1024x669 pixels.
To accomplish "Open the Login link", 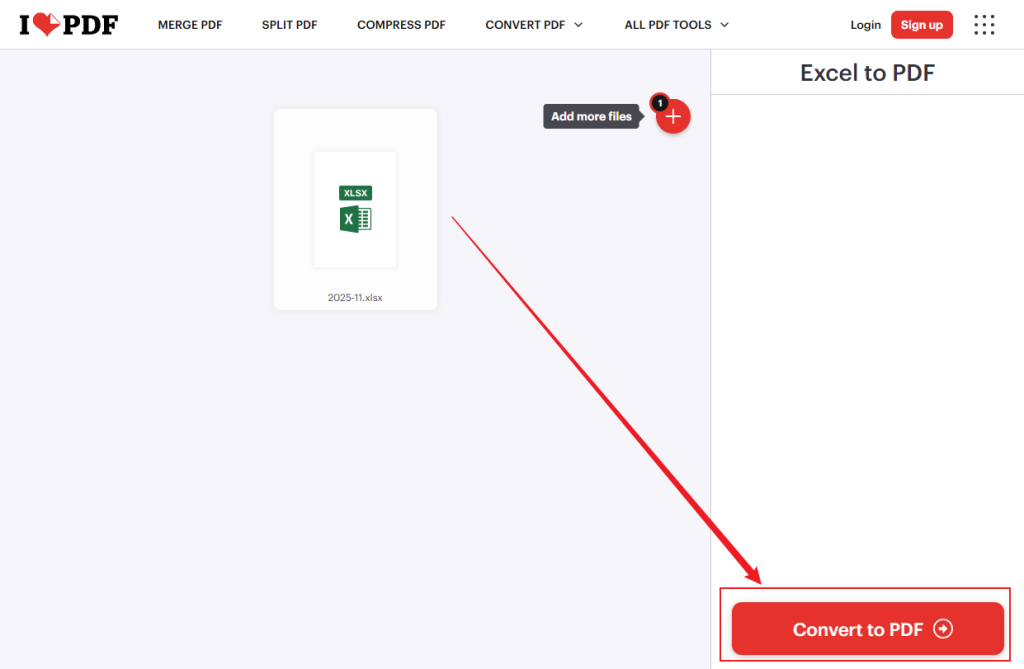I will pos(865,24).
